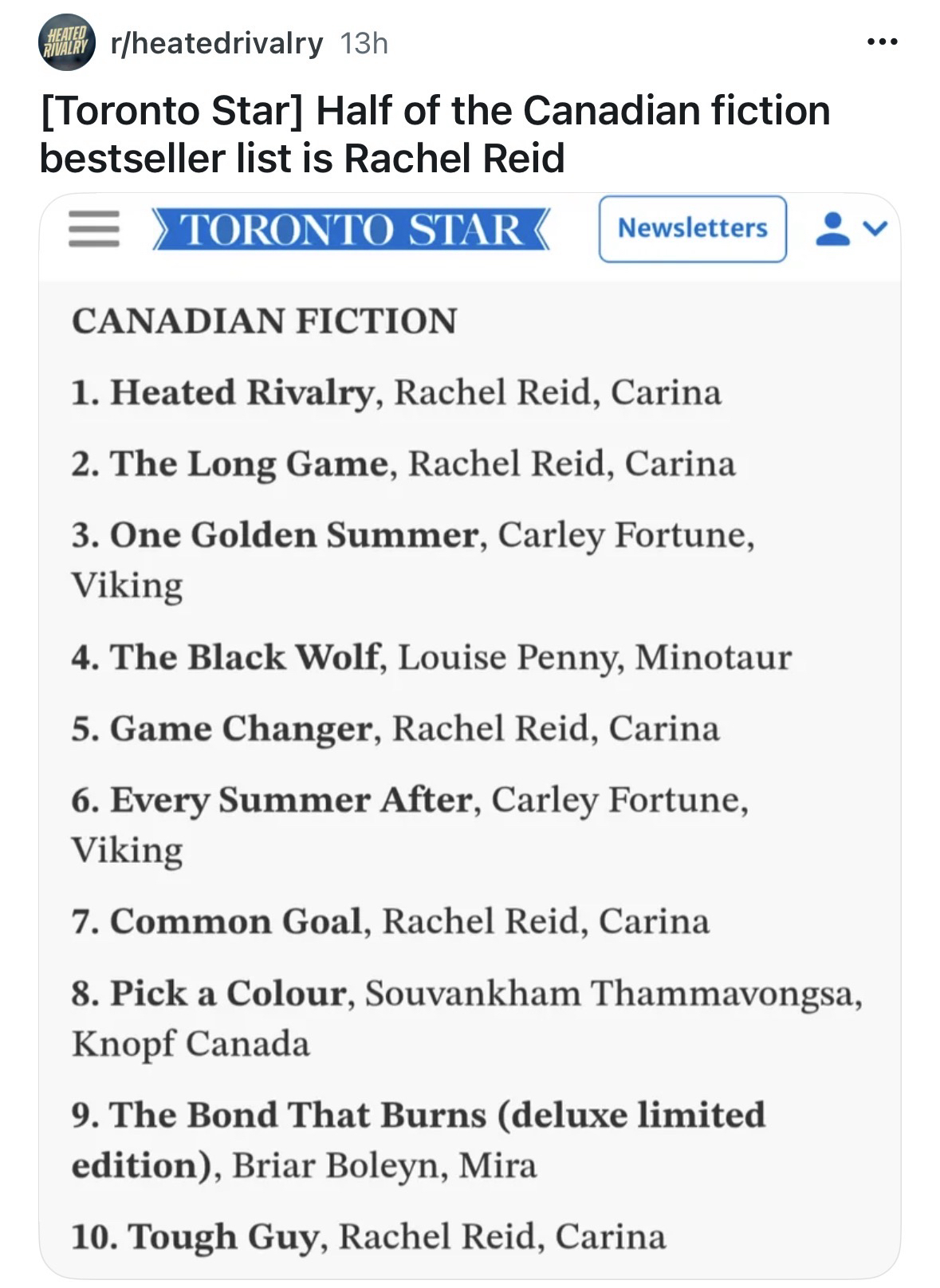
Task: Click the Toronto Star logo
Action: click(x=351, y=230)
